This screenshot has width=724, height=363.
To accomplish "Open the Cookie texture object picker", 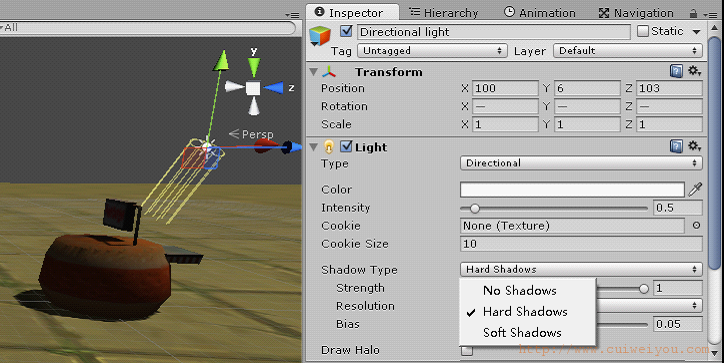I will click(696, 225).
